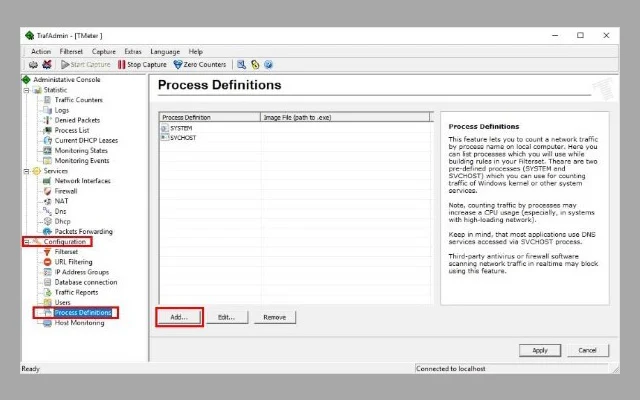
Task: Click the Remove button
Action: [275, 317]
